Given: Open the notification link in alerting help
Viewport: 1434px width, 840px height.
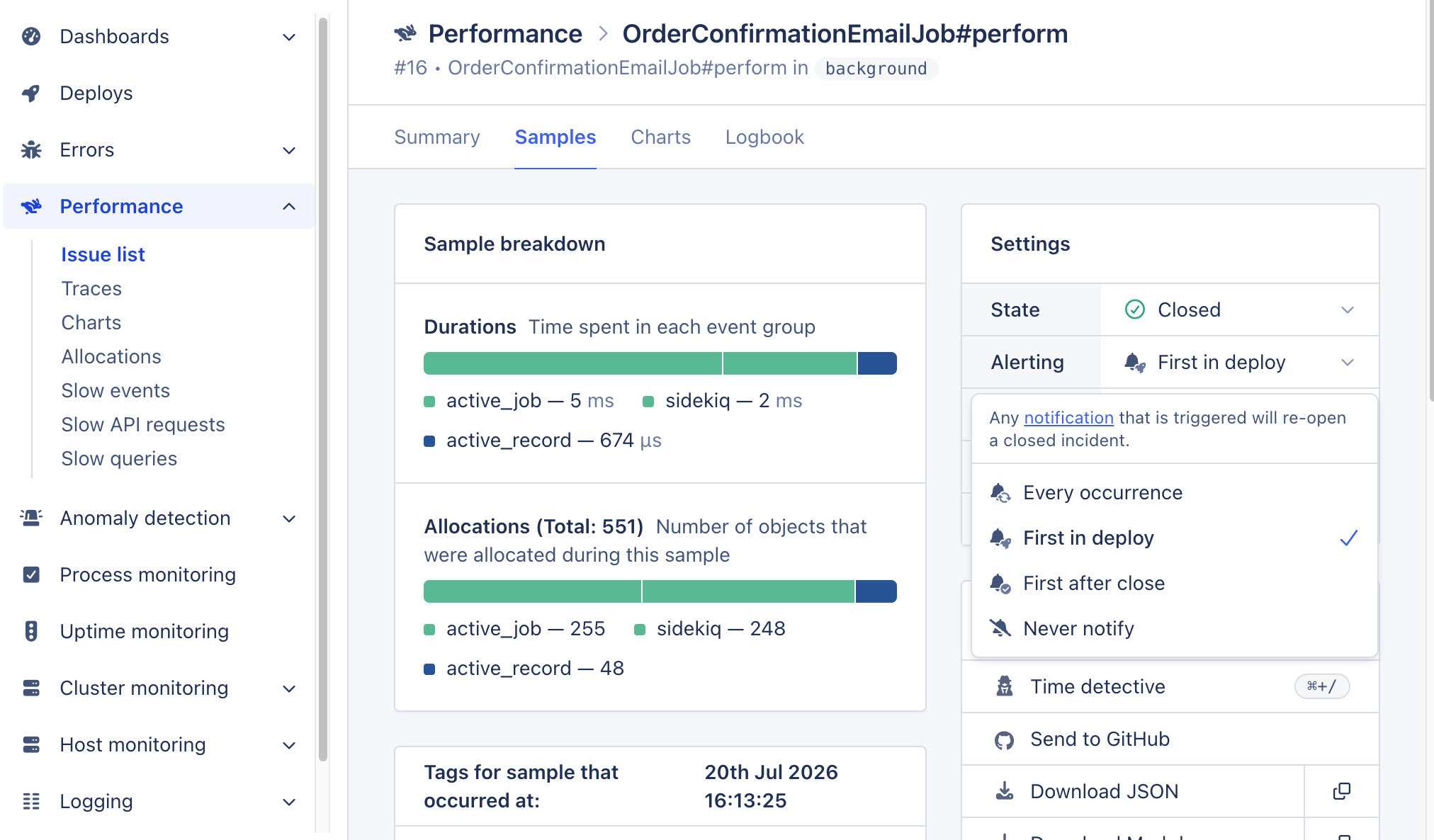Looking at the screenshot, I should [x=1068, y=417].
